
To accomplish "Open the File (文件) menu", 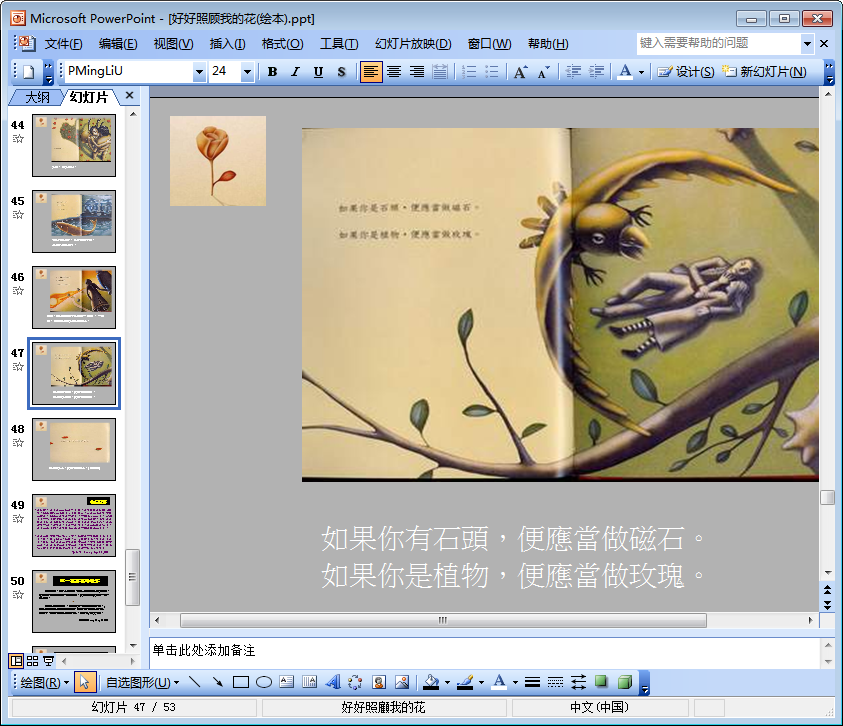I will click(x=63, y=44).
